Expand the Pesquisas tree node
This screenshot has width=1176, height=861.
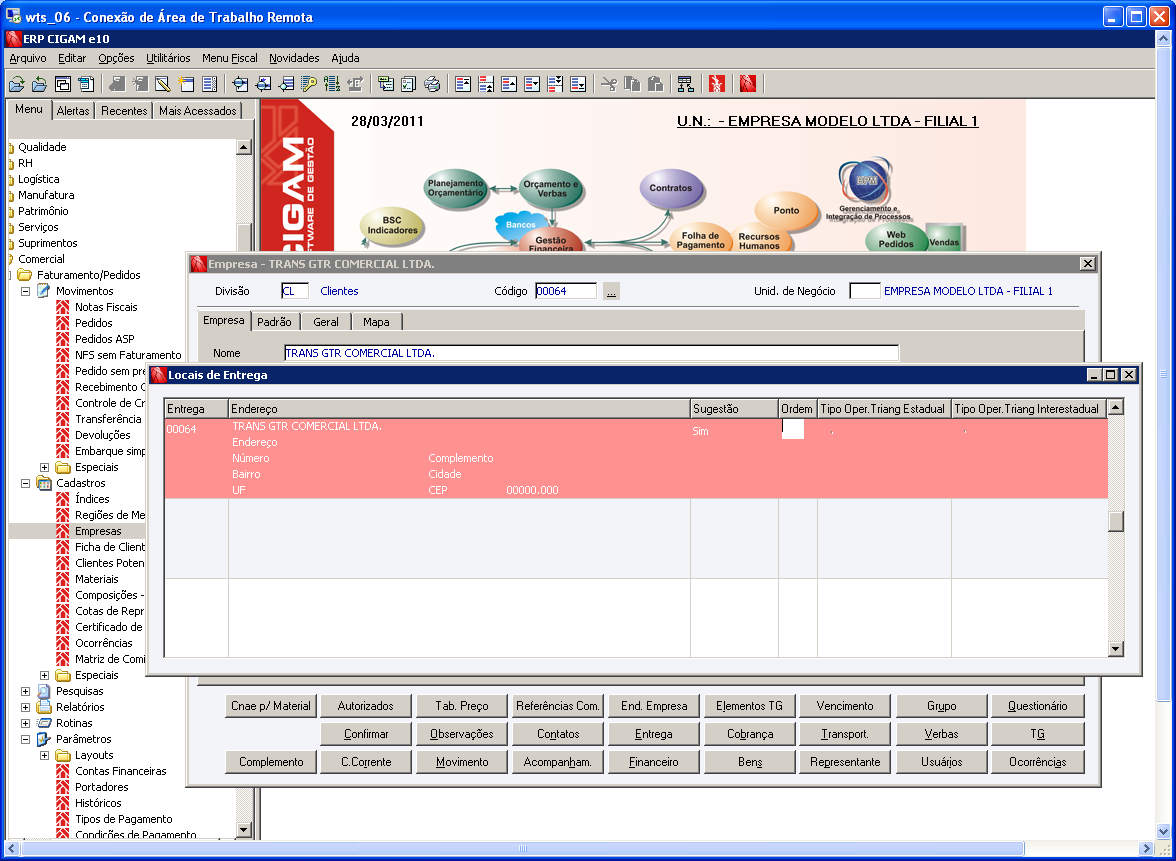tap(26, 691)
